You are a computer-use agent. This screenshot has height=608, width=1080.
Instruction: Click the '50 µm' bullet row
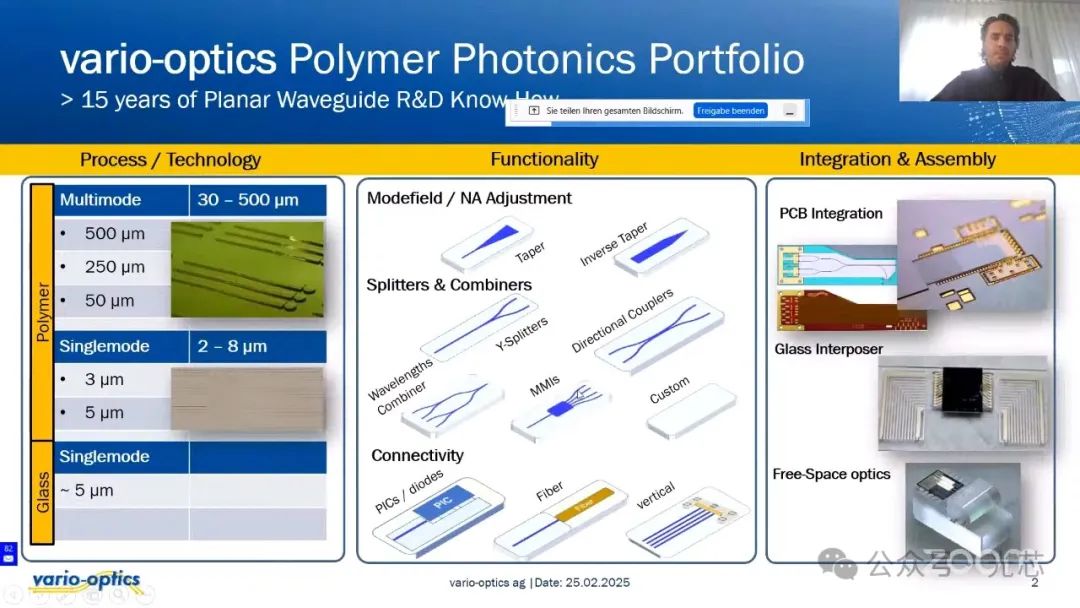click(x=113, y=300)
